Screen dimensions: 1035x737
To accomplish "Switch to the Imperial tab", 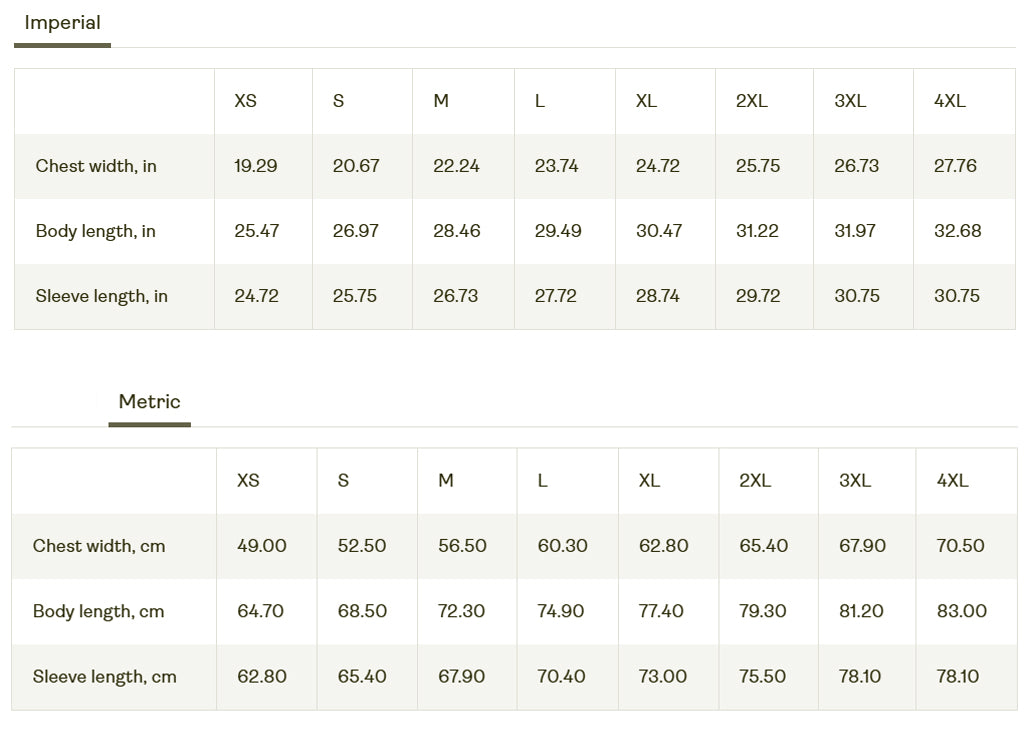I will [62, 23].
